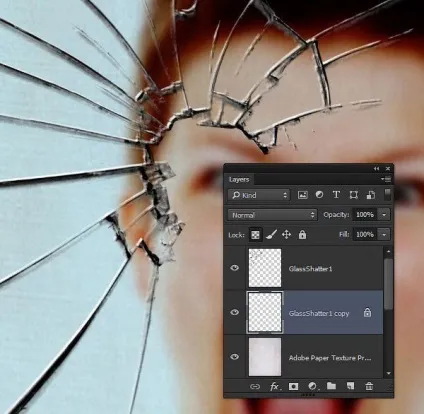
Task: Filter for smart objects icon
Action: (371, 195)
